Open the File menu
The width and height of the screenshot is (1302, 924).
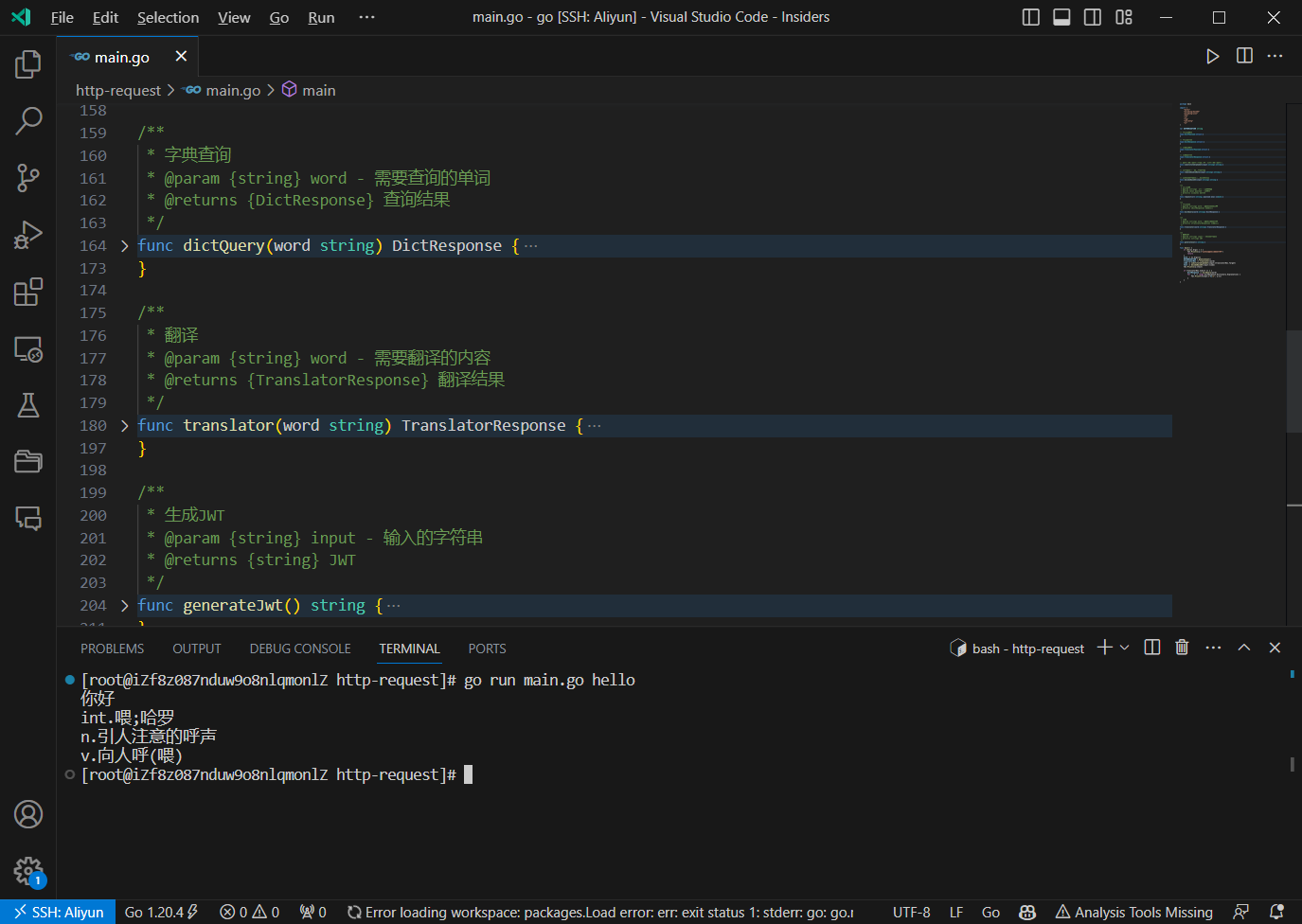click(62, 17)
